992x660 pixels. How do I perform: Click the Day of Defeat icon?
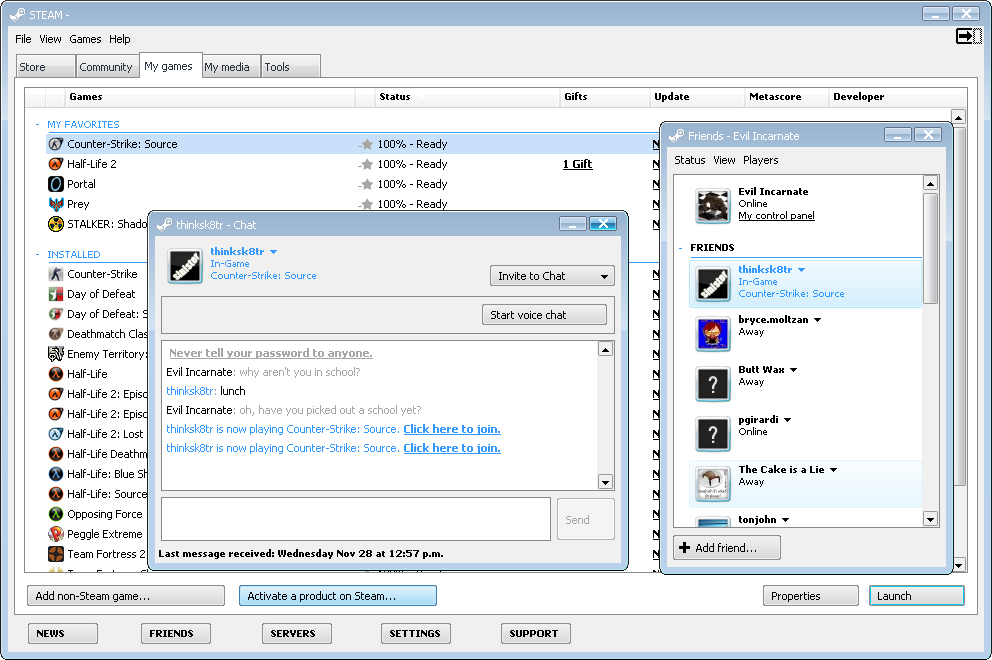tap(56, 294)
